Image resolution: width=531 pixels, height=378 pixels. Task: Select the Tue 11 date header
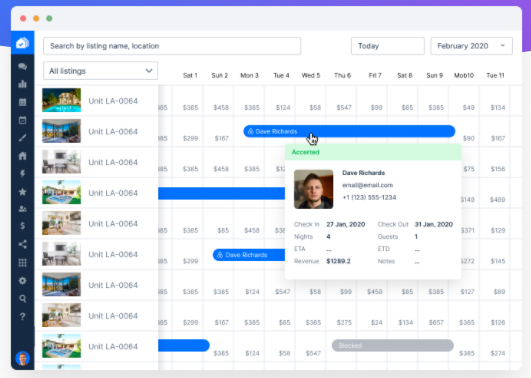click(495, 75)
